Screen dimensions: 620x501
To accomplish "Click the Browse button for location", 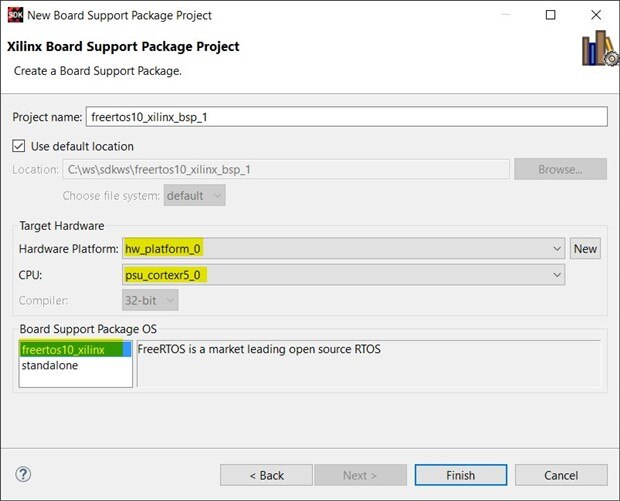I will click(560, 169).
